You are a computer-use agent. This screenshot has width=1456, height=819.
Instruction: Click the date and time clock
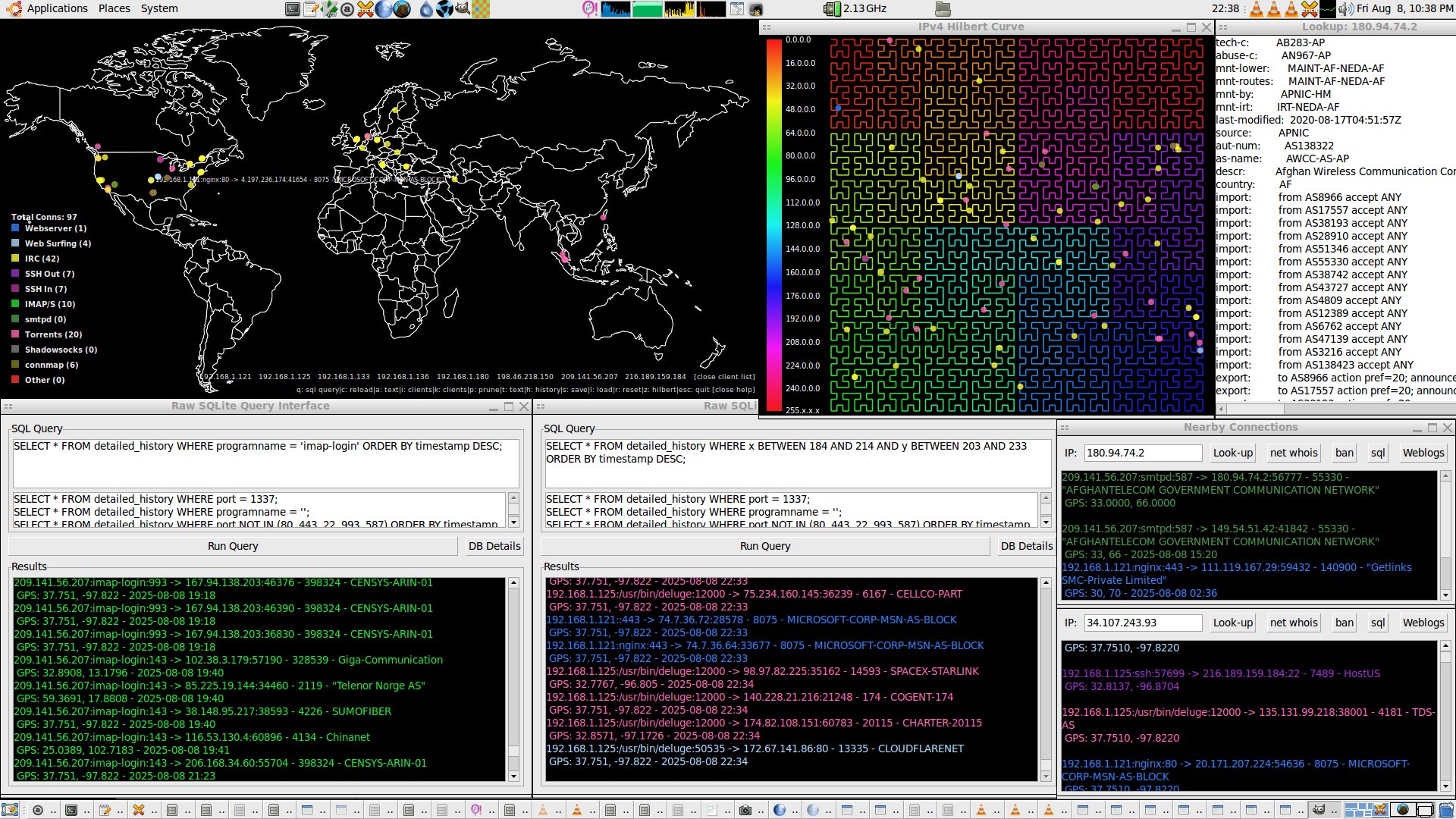click(1405, 8)
